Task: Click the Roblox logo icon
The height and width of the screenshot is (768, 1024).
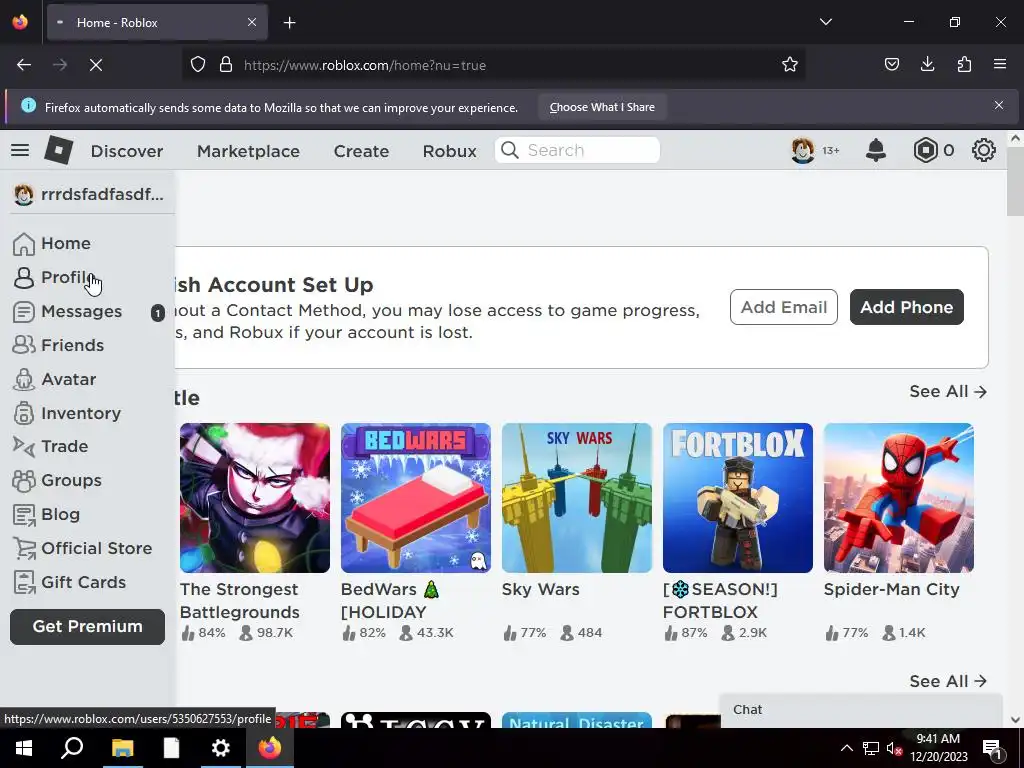Action: tap(58, 150)
